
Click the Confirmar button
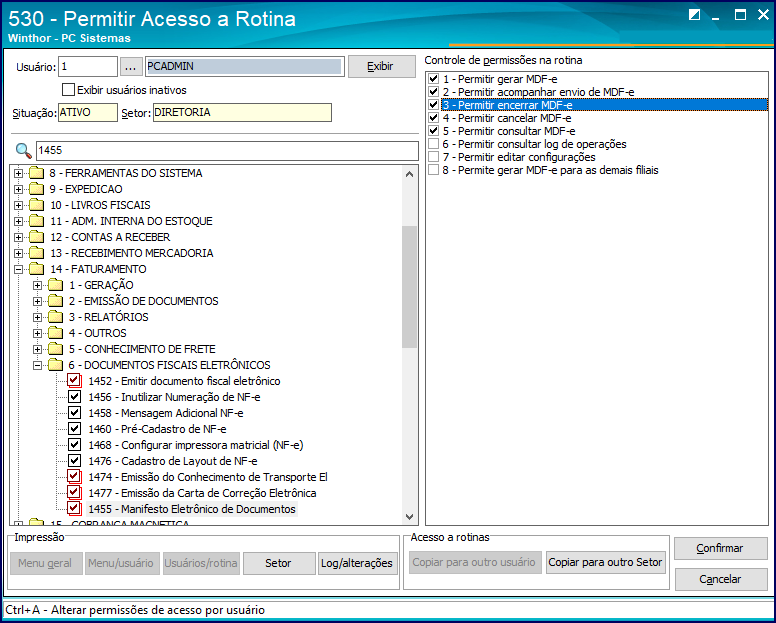(x=721, y=548)
